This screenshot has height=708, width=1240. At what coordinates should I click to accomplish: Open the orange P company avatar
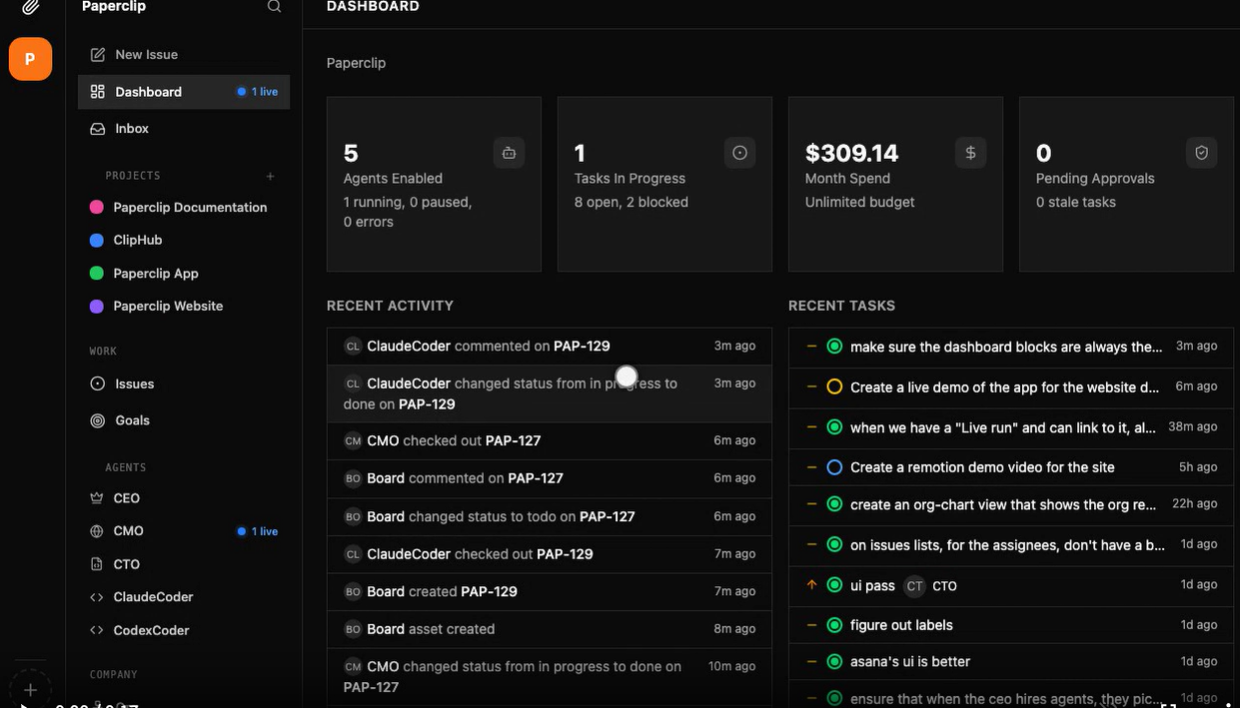click(30, 59)
